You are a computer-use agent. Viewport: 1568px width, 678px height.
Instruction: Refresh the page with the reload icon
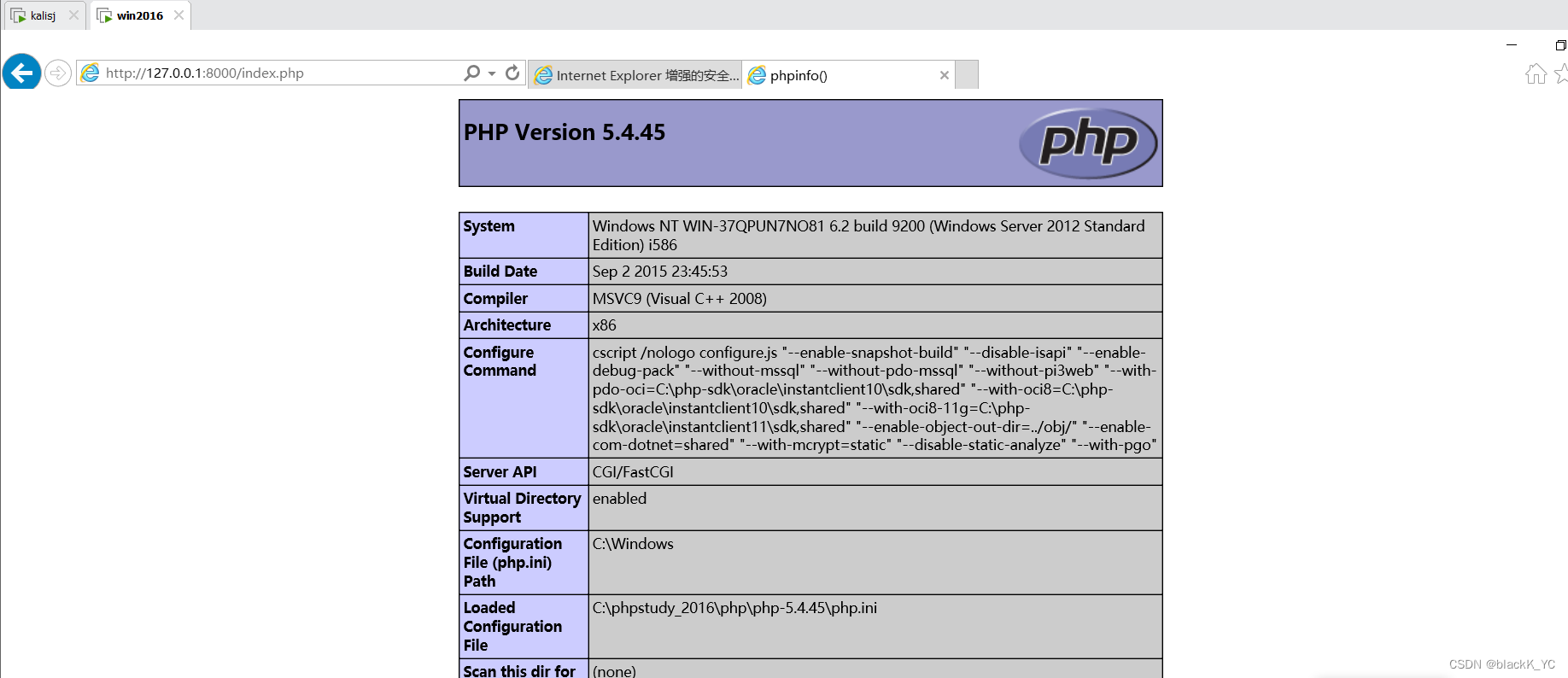click(x=512, y=73)
